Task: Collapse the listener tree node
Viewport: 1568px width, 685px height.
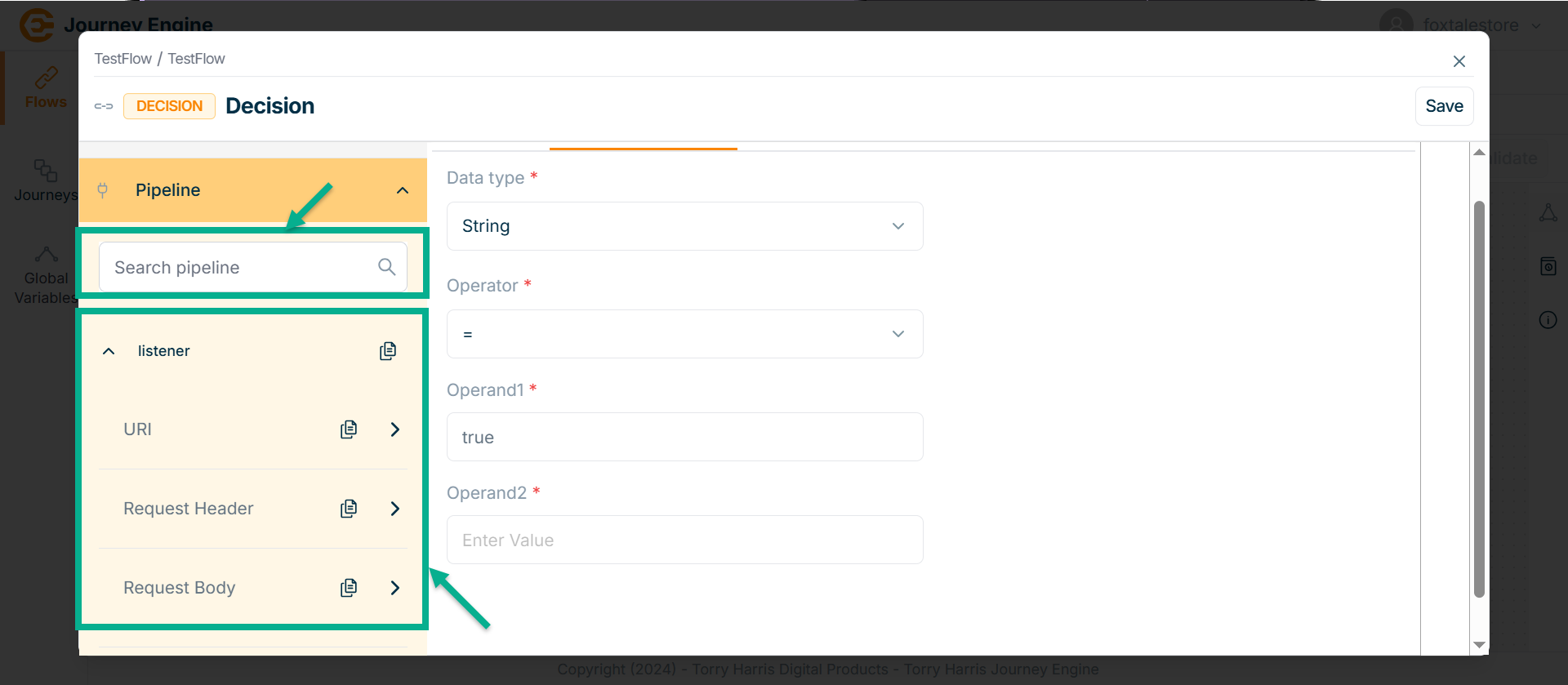Action: tap(109, 351)
